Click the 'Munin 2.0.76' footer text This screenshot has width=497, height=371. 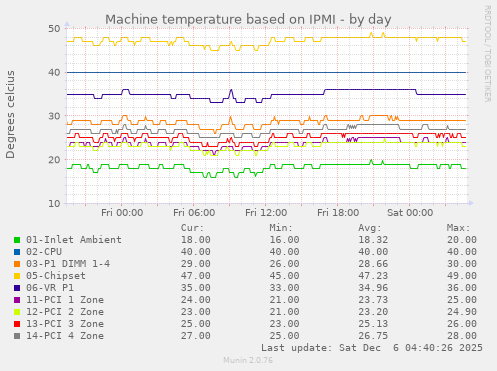[x=248, y=360]
